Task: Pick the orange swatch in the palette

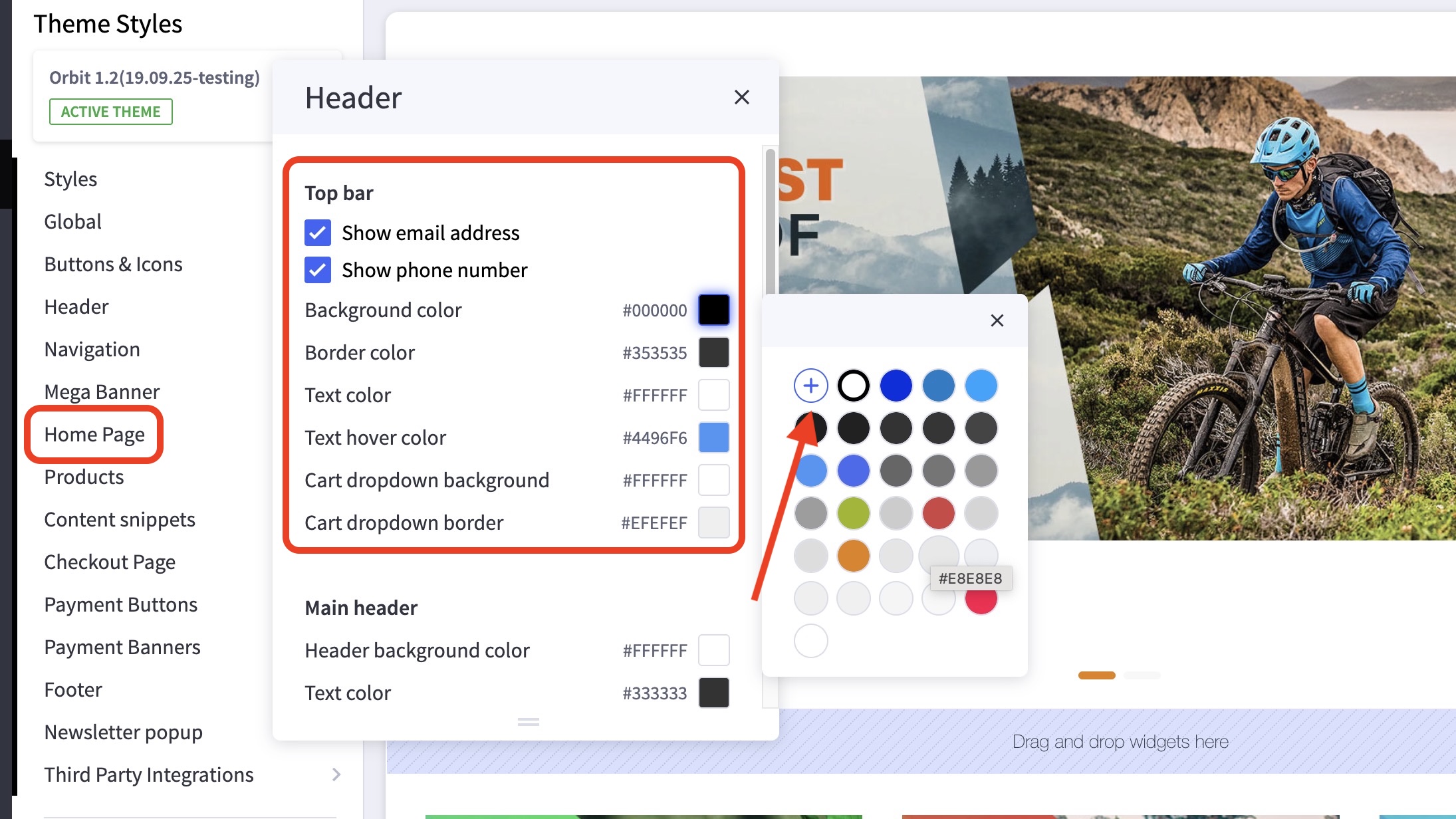Action: [853, 556]
